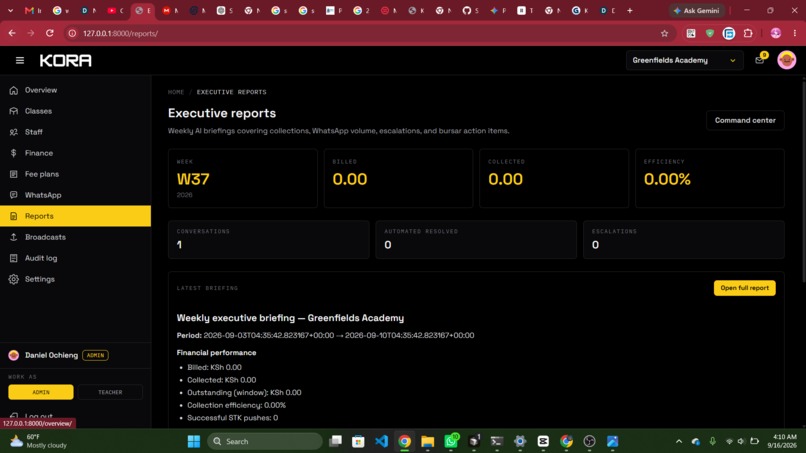
Task: Navigate to the Finance page
Action: [76, 153]
